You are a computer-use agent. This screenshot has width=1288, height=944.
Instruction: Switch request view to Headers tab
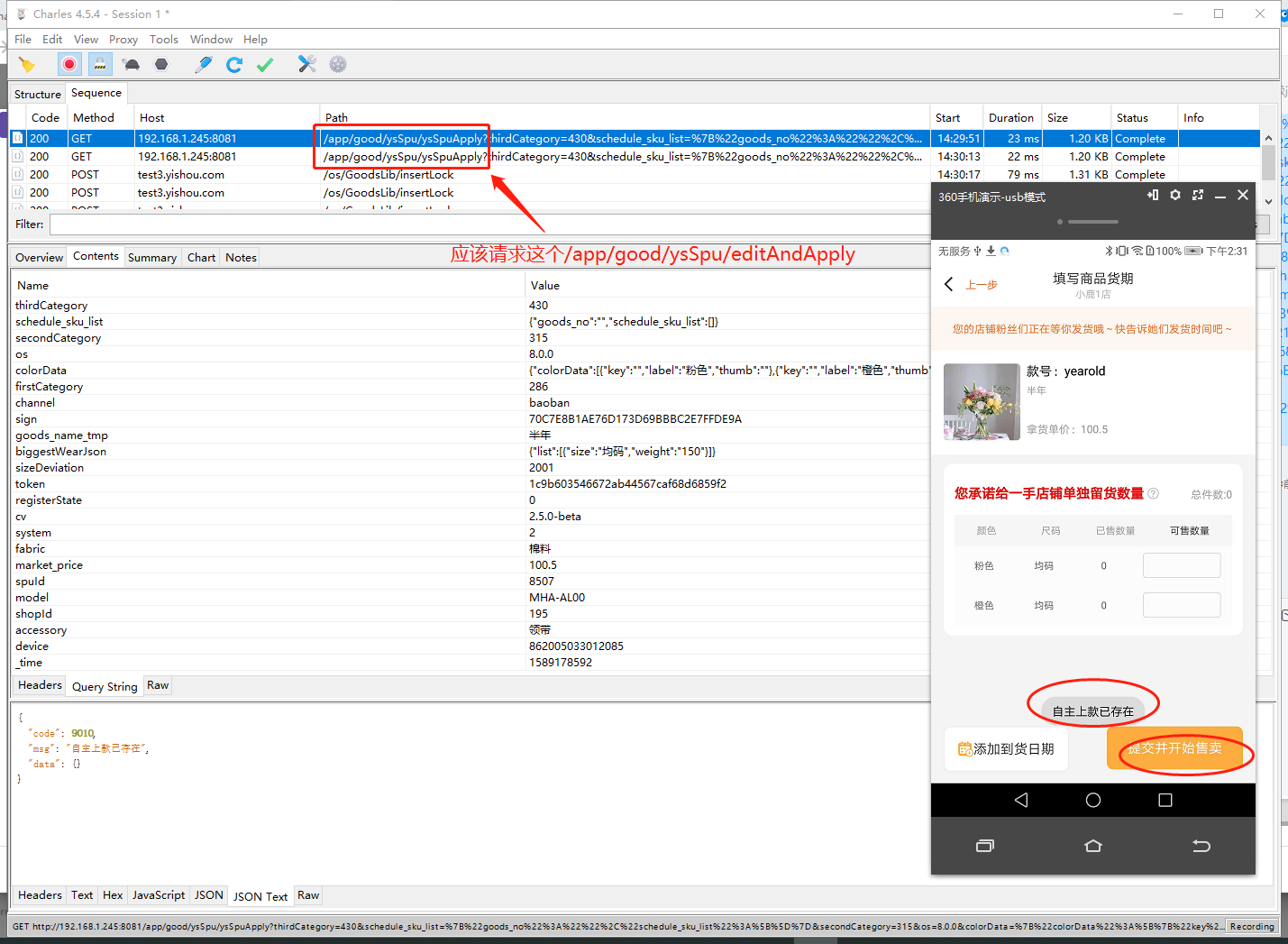[x=40, y=685]
